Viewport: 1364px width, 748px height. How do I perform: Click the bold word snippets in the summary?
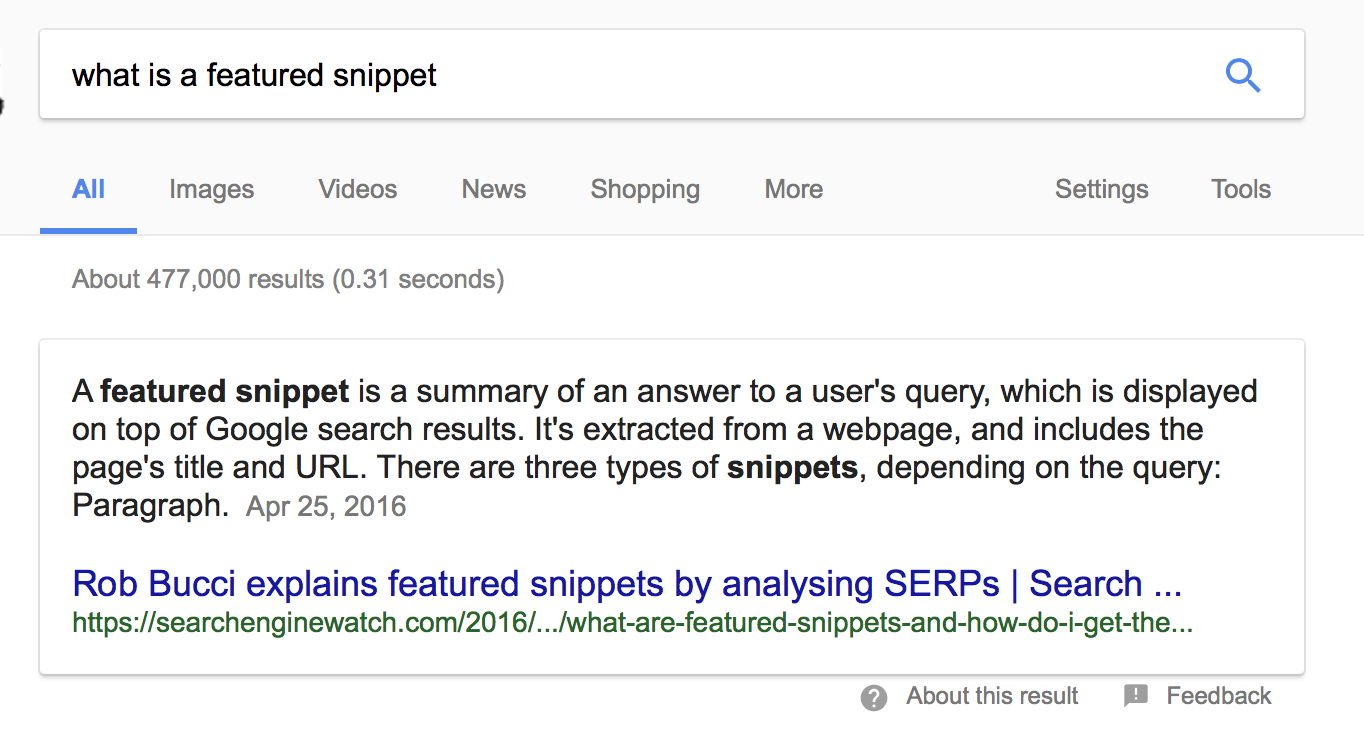pos(793,468)
